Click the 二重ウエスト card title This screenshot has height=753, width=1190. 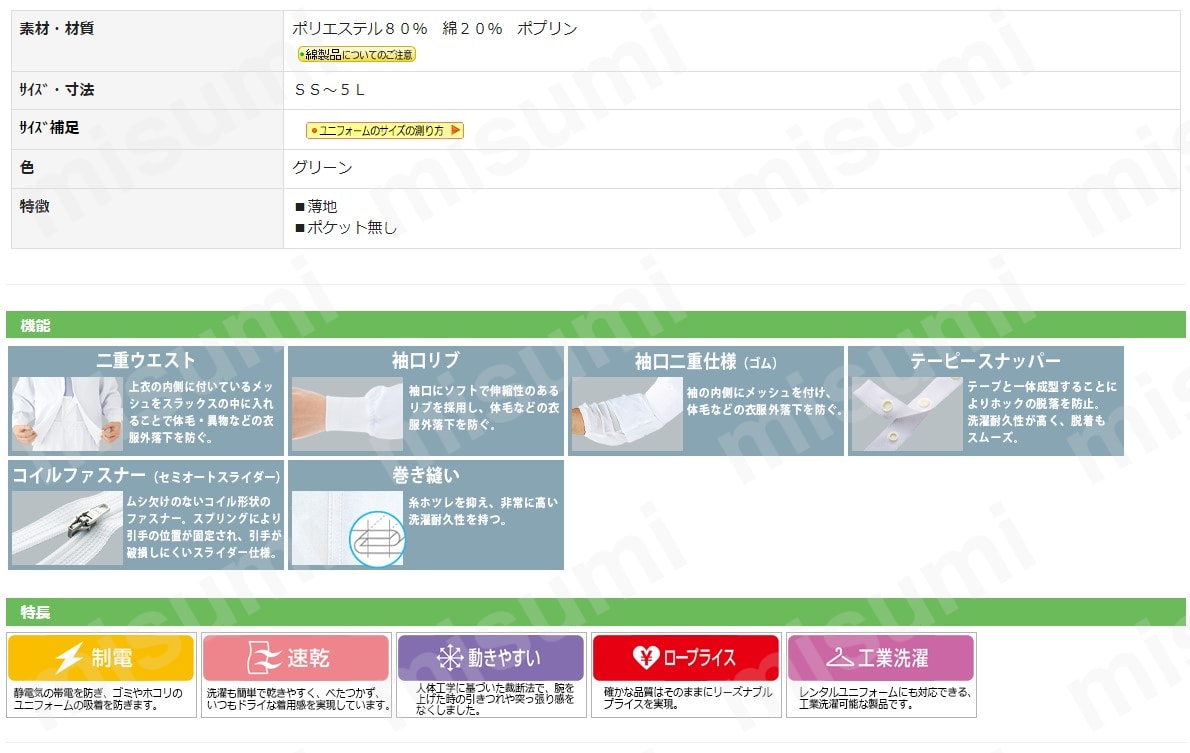click(146, 360)
